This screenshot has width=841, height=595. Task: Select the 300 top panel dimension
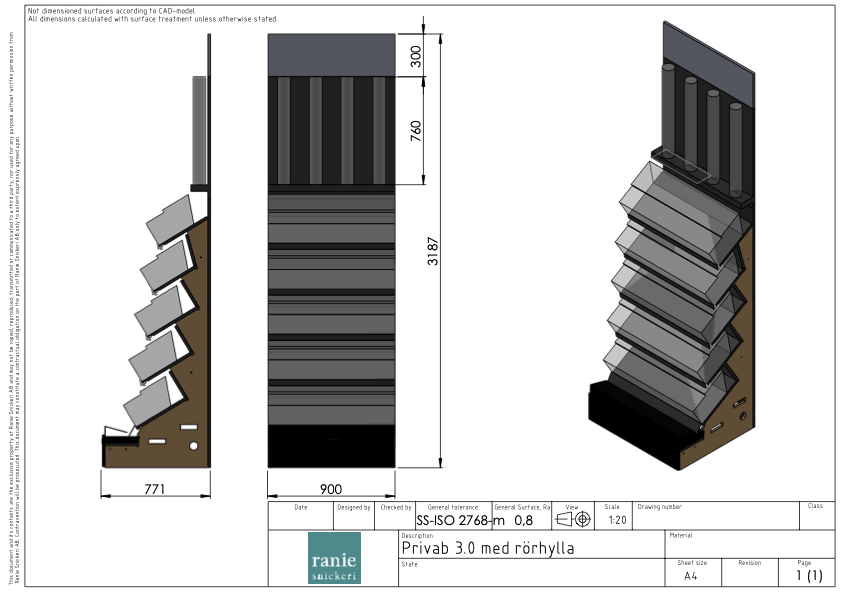[416, 56]
